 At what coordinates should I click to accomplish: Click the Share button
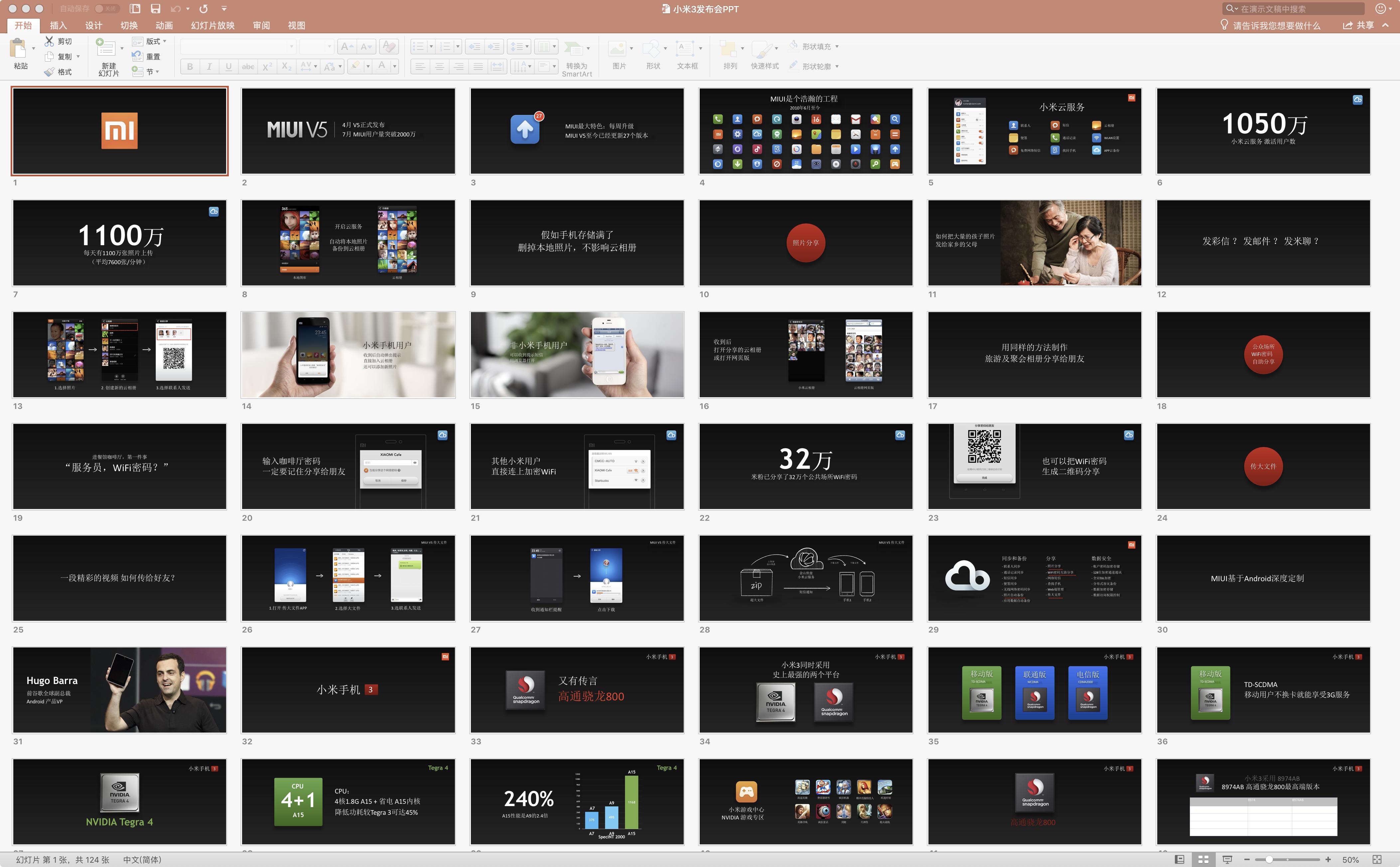click(1359, 25)
